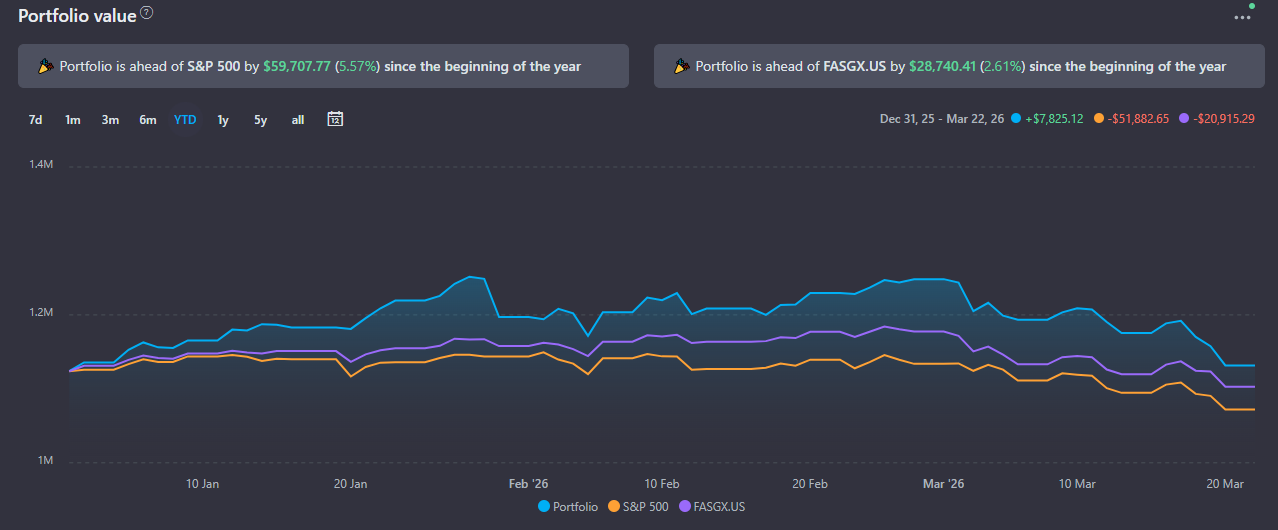Click the FASGX.US comparison banner
This screenshot has width=1278, height=530.
point(959,66)
